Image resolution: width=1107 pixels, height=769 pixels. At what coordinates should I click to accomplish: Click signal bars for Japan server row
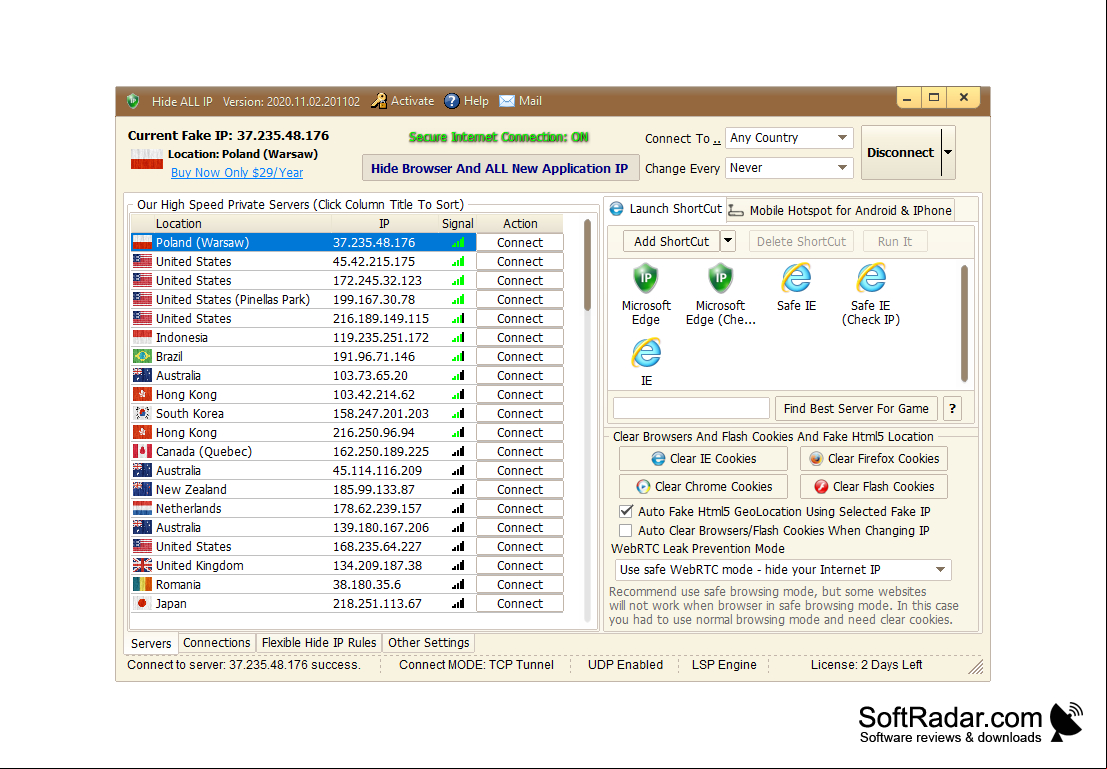click(458, 604)
